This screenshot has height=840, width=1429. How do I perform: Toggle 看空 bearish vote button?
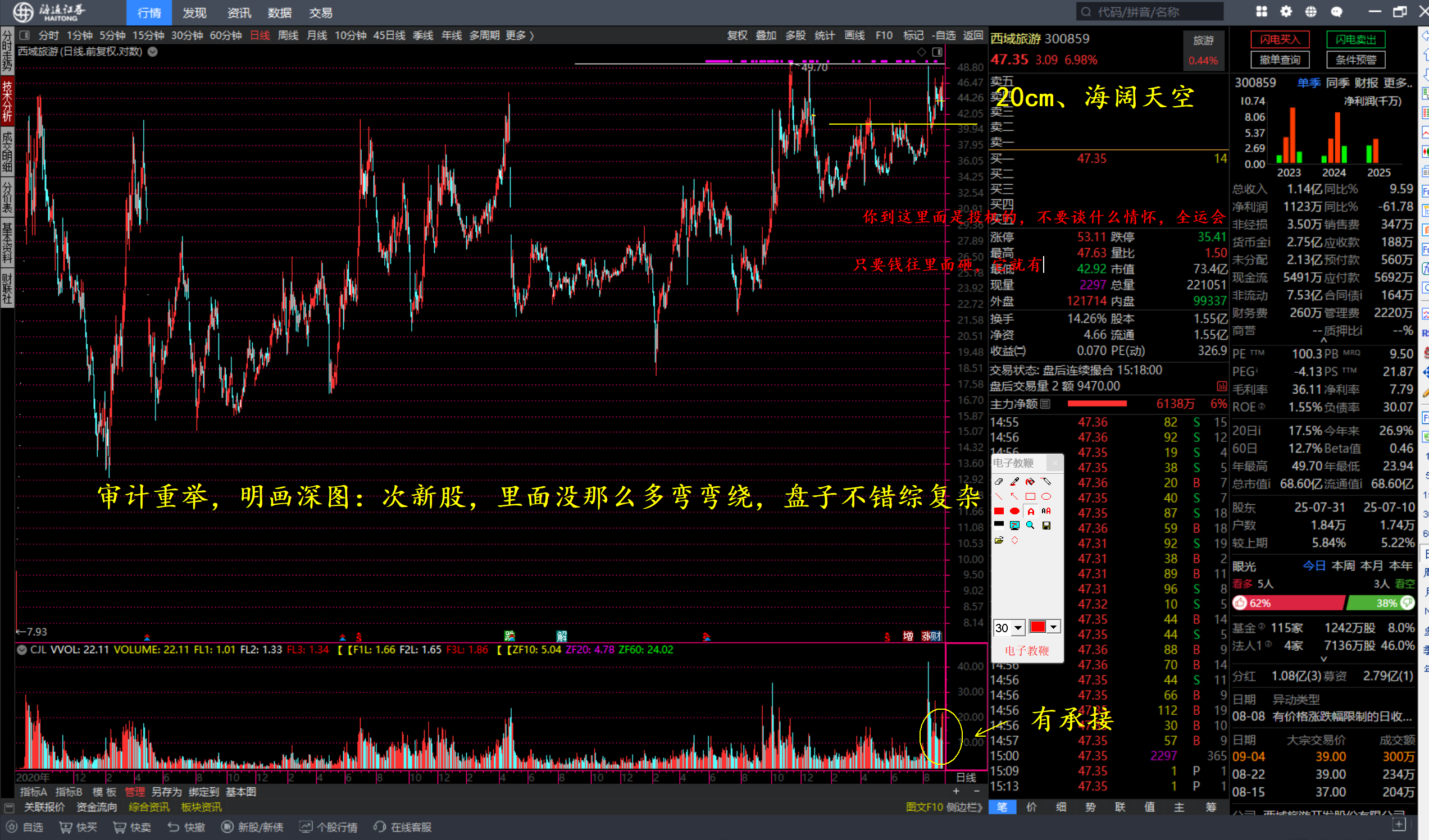tap(1408, 603)
